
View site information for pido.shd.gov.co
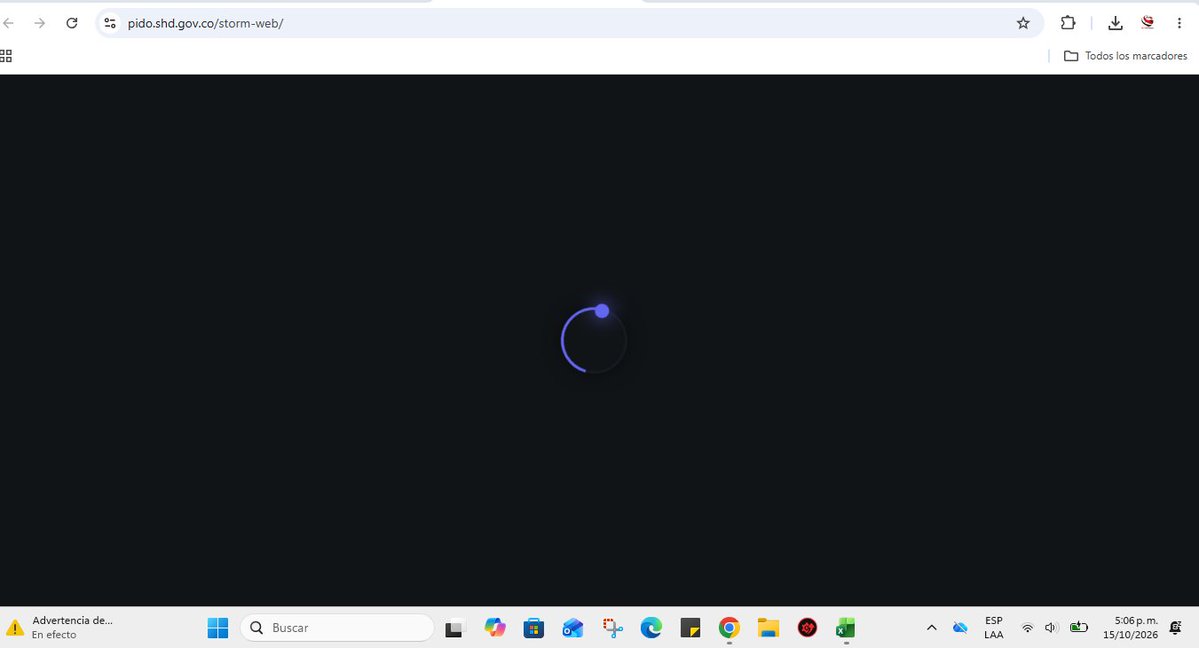(x=110, y=23)
